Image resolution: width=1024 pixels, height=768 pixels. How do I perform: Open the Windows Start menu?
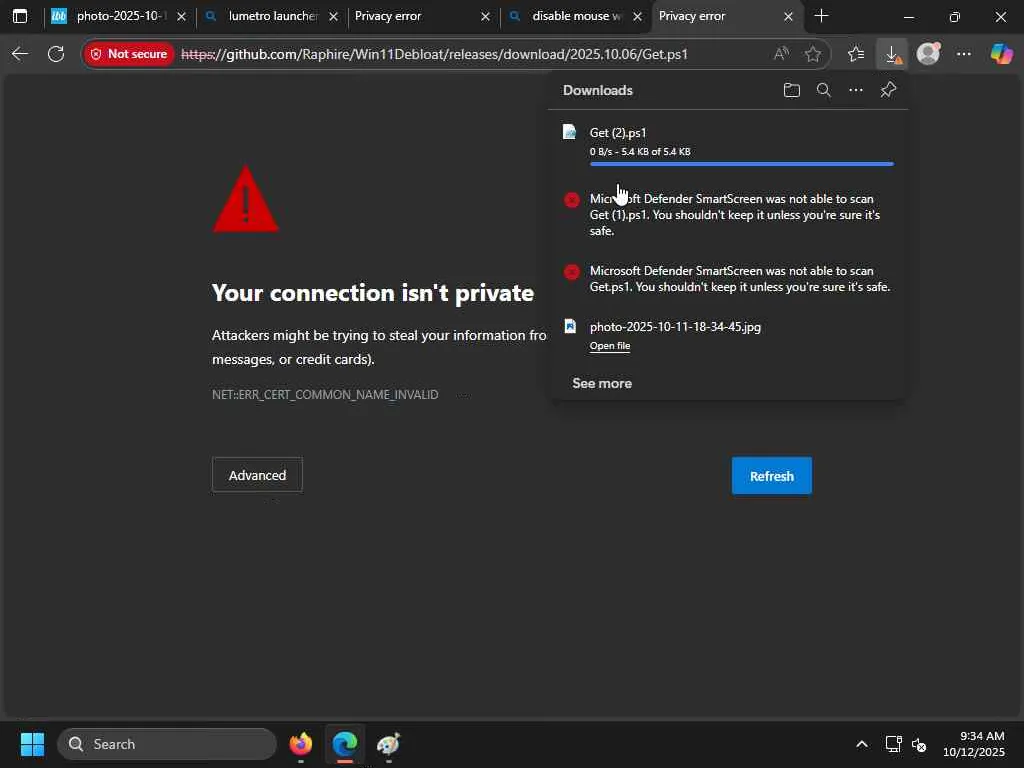click(x=32, y=744)
